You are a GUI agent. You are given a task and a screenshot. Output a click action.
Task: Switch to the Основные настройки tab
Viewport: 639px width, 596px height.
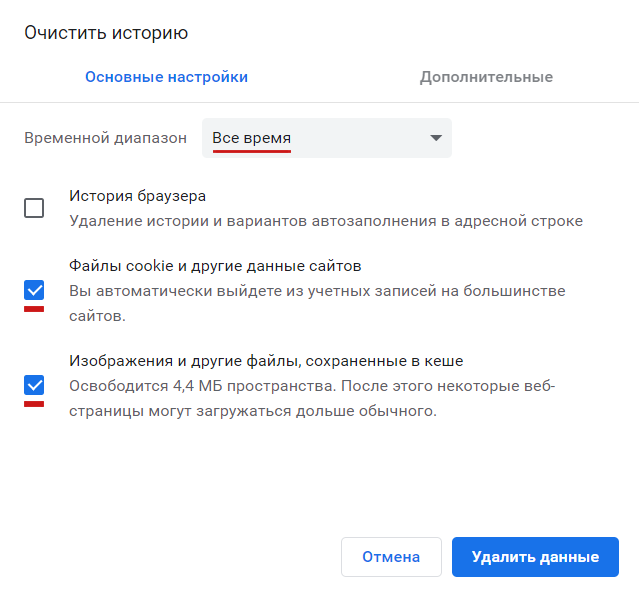pos(166,77)
